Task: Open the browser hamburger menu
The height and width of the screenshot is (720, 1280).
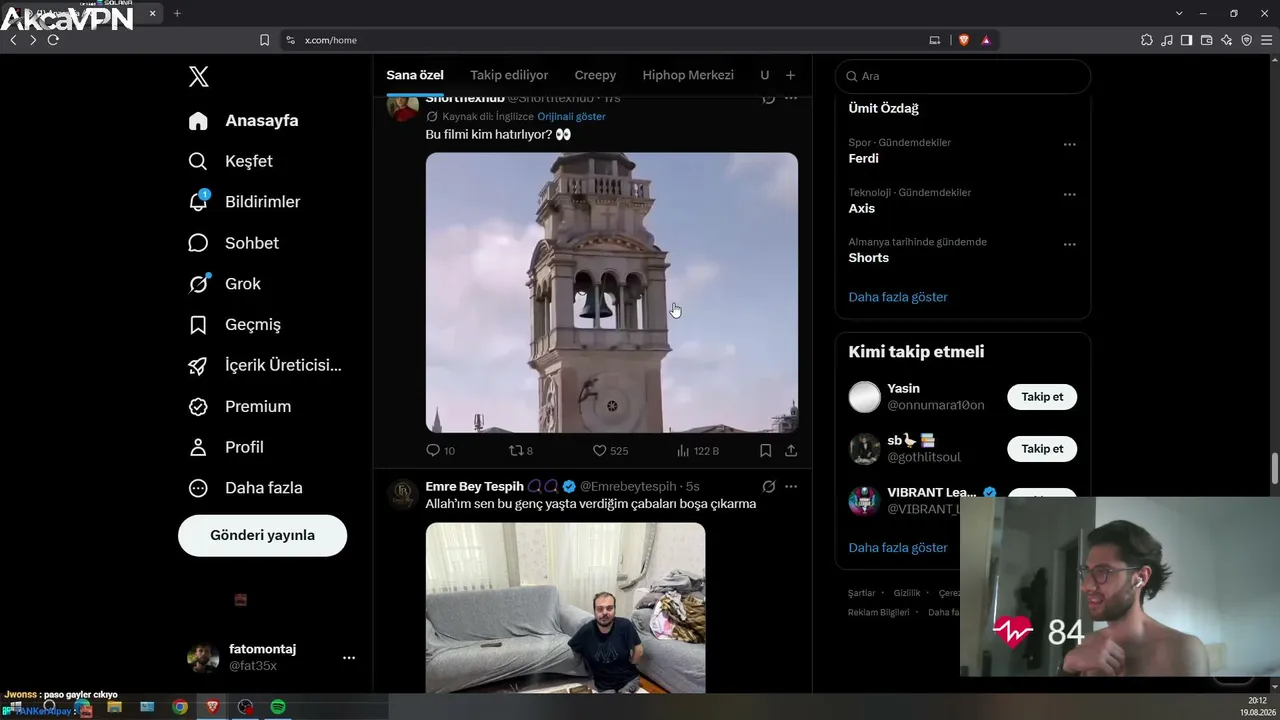Action: coord(1266,40)
